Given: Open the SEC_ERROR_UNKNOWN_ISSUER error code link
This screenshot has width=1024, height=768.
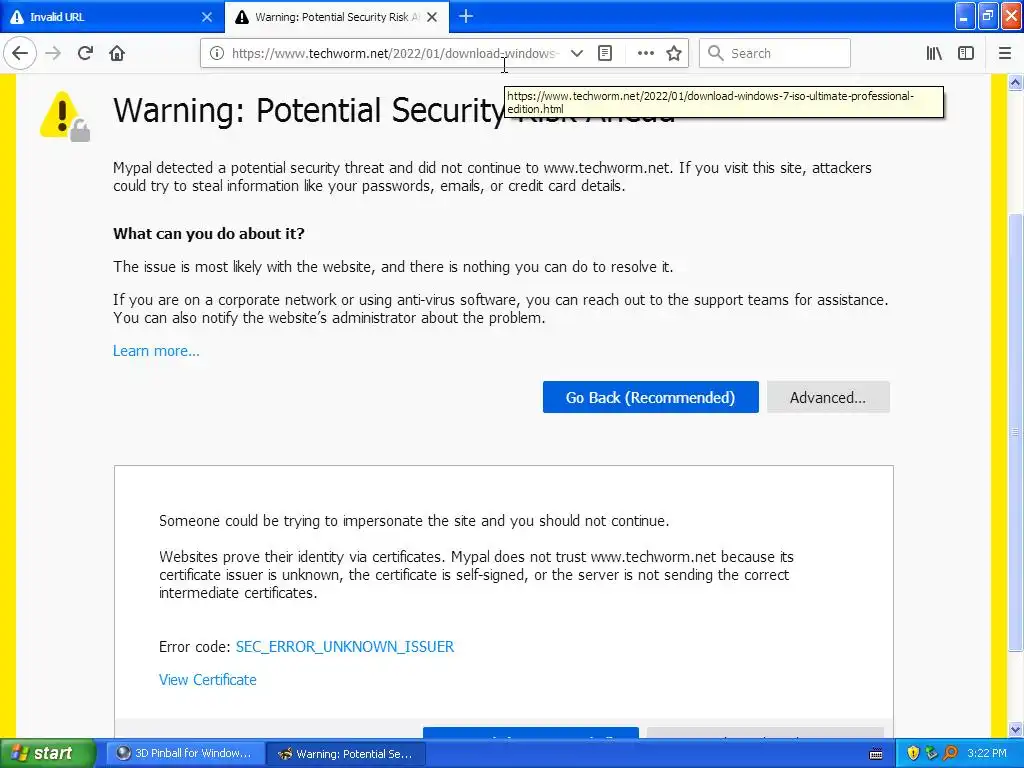Looking at the screenshot, I should pyautogui.click(x=345, y=647).
